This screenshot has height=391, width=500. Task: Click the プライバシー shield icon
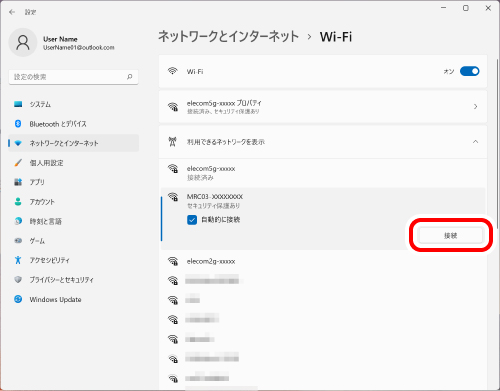click(x=18, y=279)
